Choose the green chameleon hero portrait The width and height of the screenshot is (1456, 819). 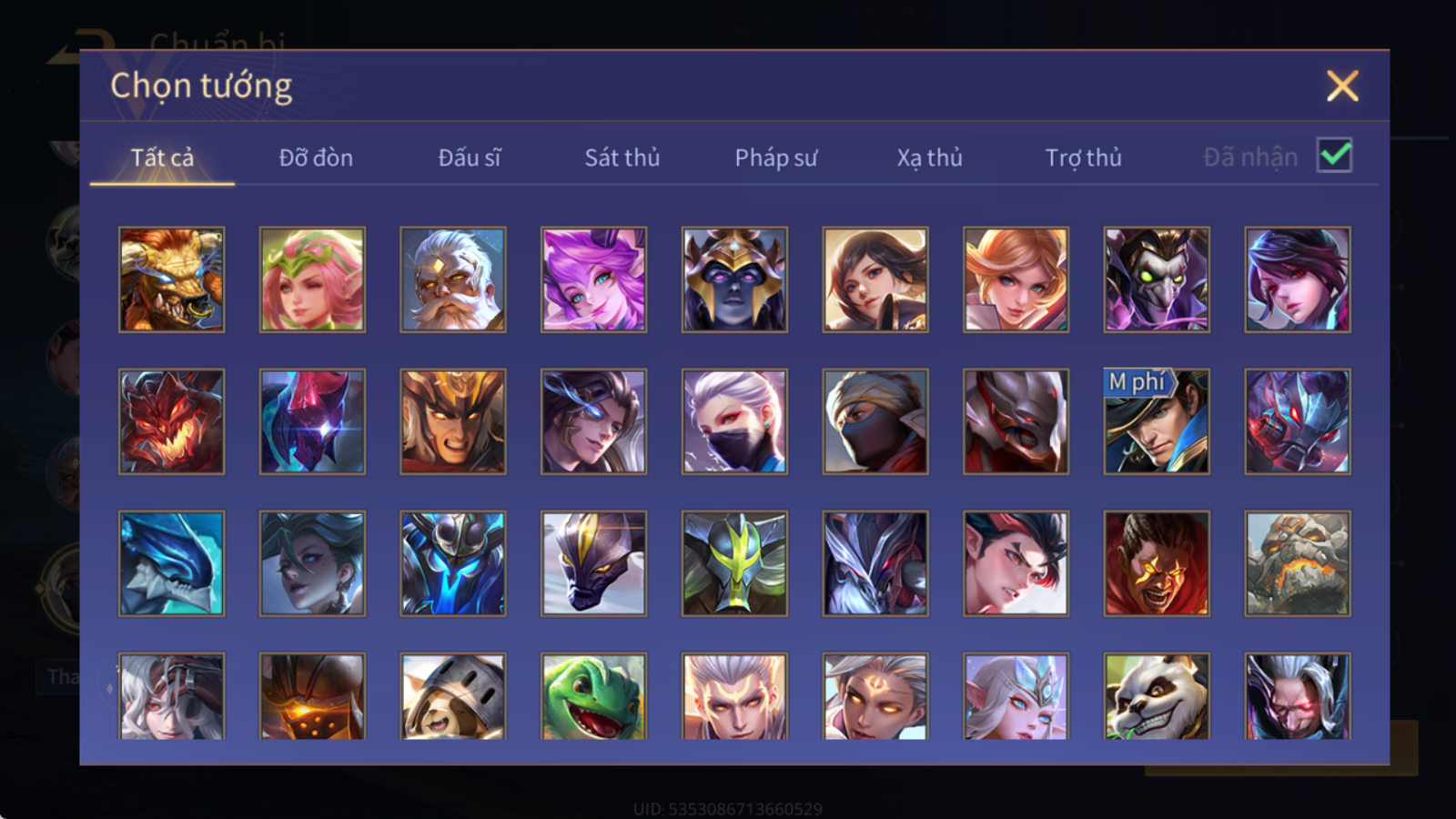[x=593, y=696]
